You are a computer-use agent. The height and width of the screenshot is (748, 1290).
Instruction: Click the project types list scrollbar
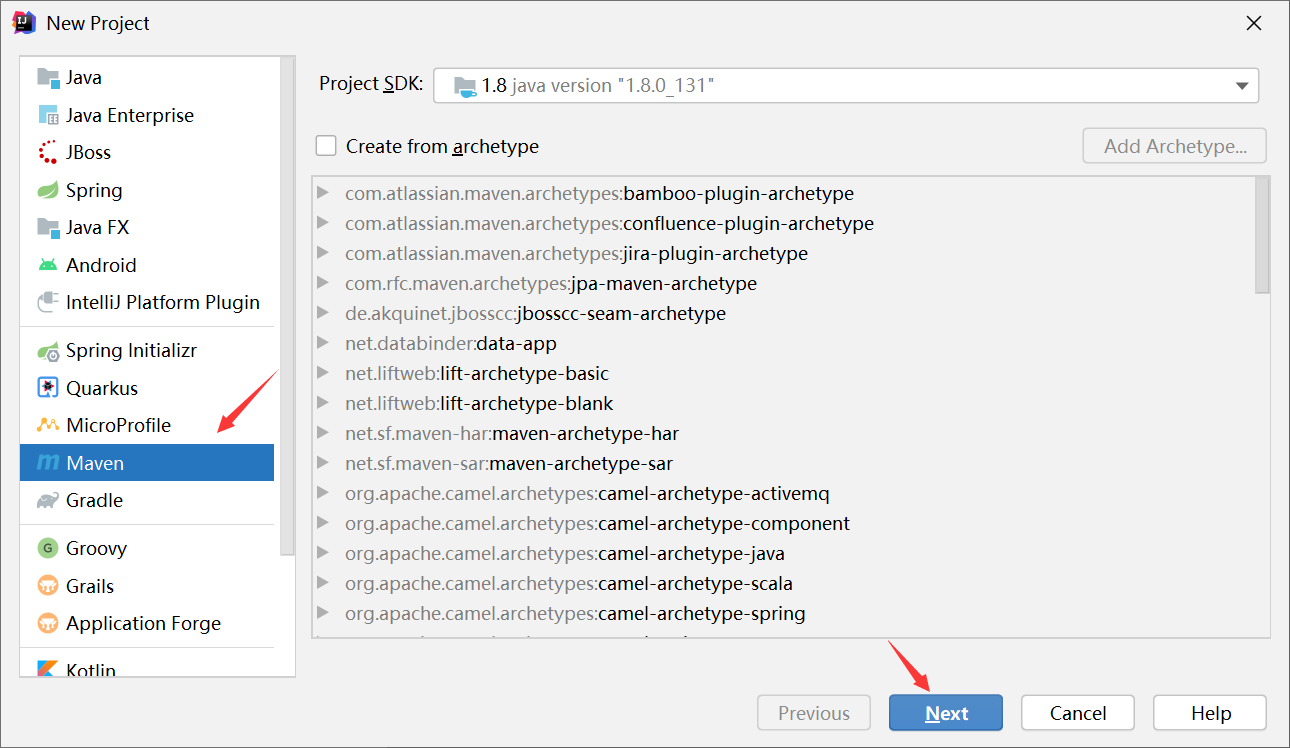pyautogui.click(x=288, y=306)
